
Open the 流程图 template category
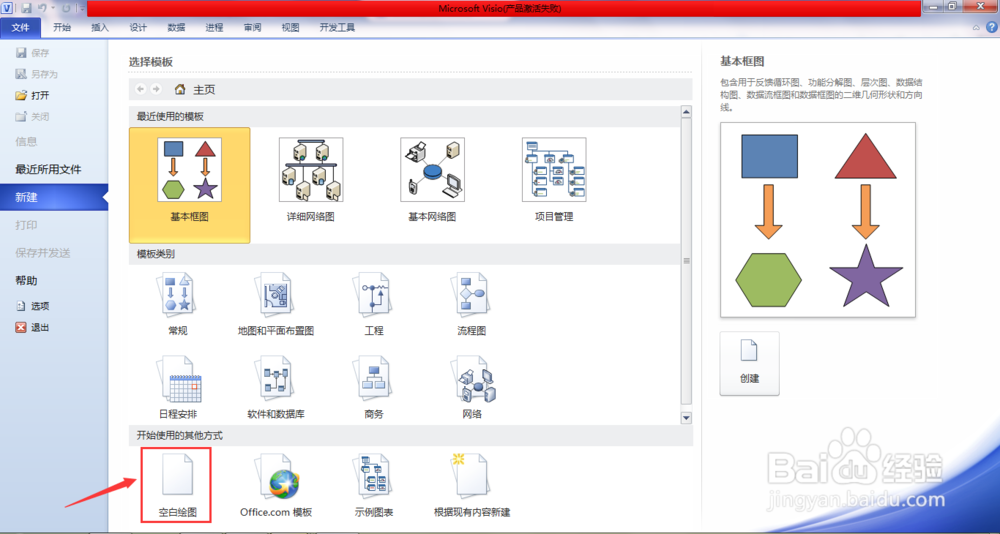(x=472, y=304)
